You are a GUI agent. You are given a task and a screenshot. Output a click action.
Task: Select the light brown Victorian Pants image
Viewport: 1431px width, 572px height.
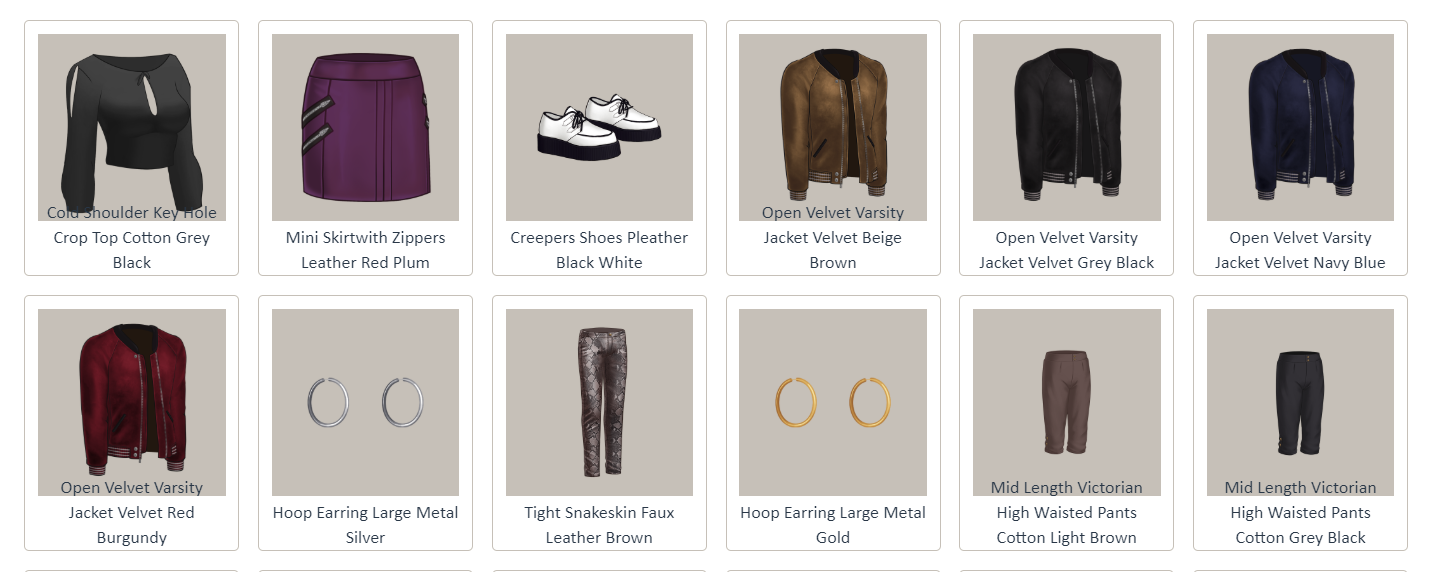click(1067, 402)
